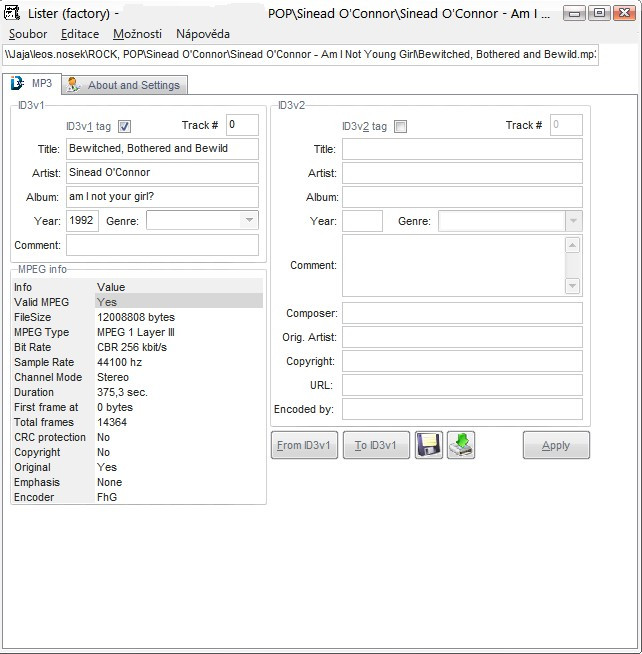Click the Info column header
The width and height of the screenshot is (642, 654).
[x=53, y=287]
